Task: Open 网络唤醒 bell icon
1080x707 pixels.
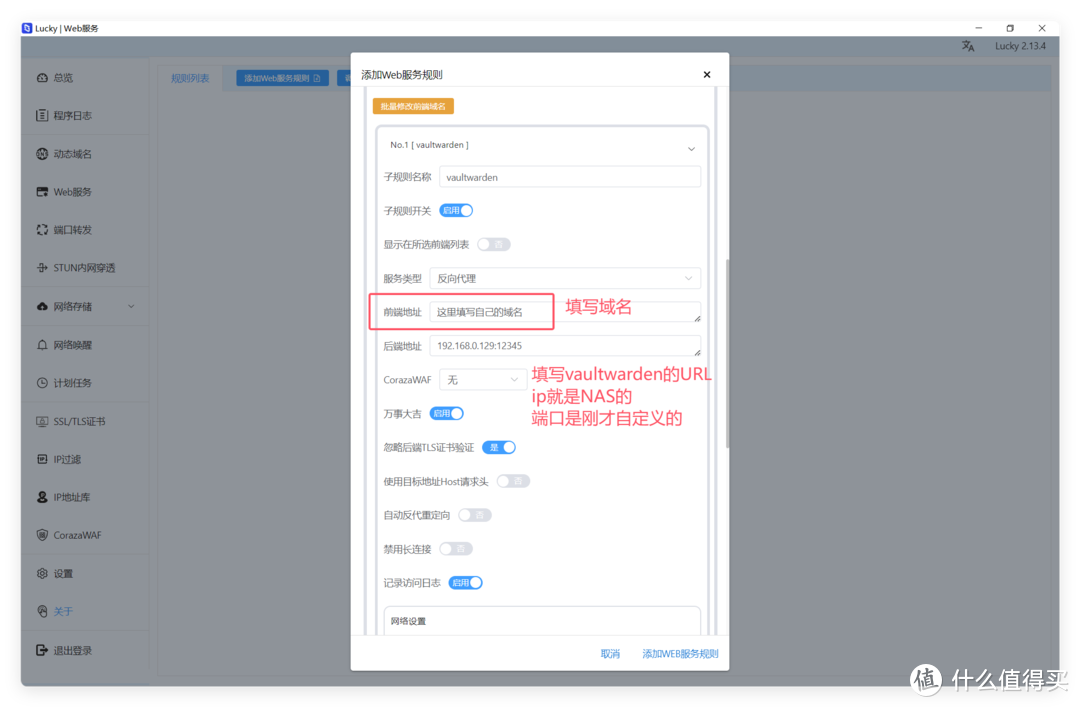Action: click(x=42, y=345)
